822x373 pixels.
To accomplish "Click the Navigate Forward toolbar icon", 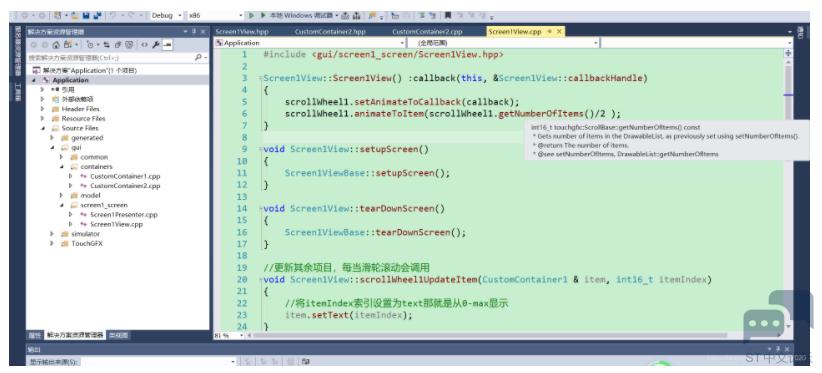I will tap(42, 16).
